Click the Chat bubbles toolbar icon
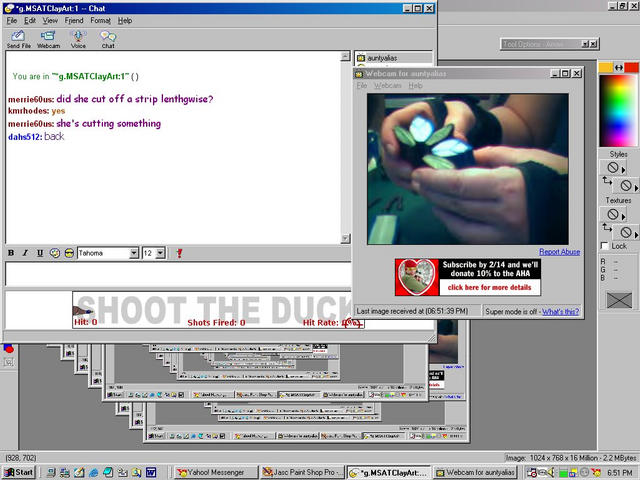Image resolution: width=640 pixels, height=480 pixels. tap(108, 39)
